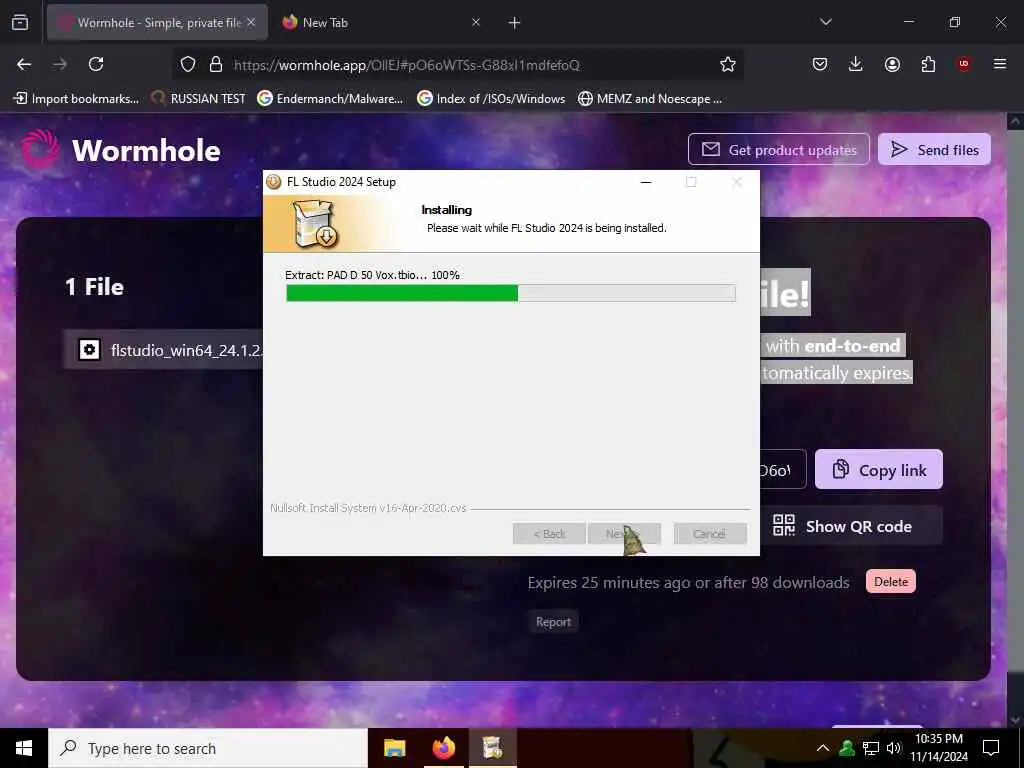Click the flstudio file gear icon

point(89,350)
